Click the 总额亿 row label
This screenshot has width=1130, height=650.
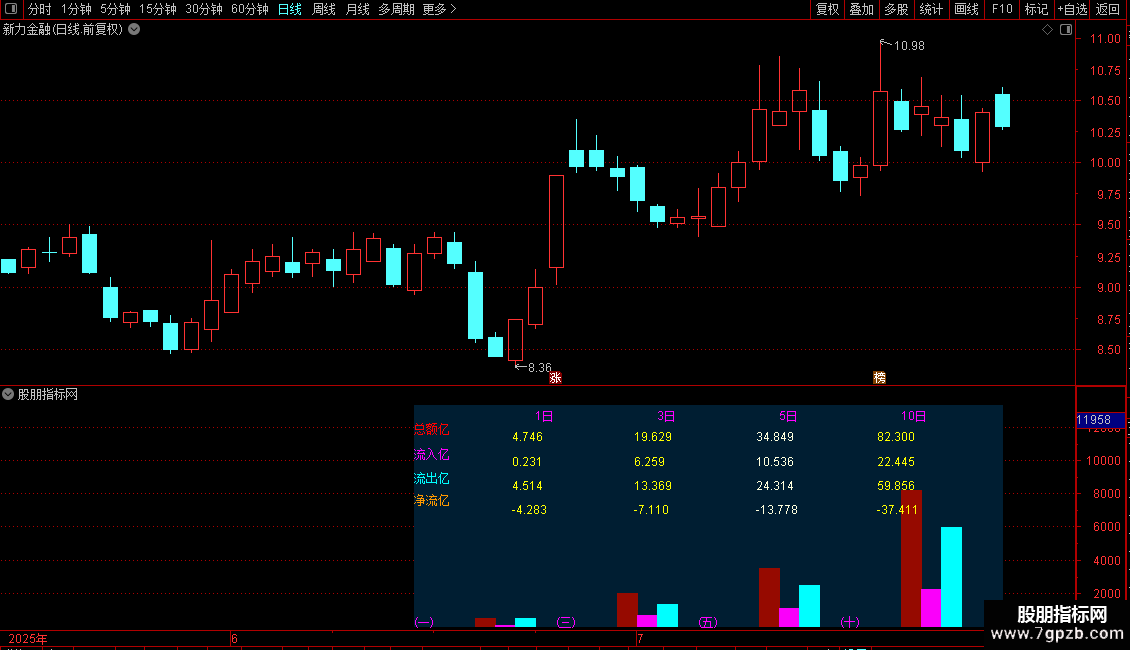click(432, 429)
